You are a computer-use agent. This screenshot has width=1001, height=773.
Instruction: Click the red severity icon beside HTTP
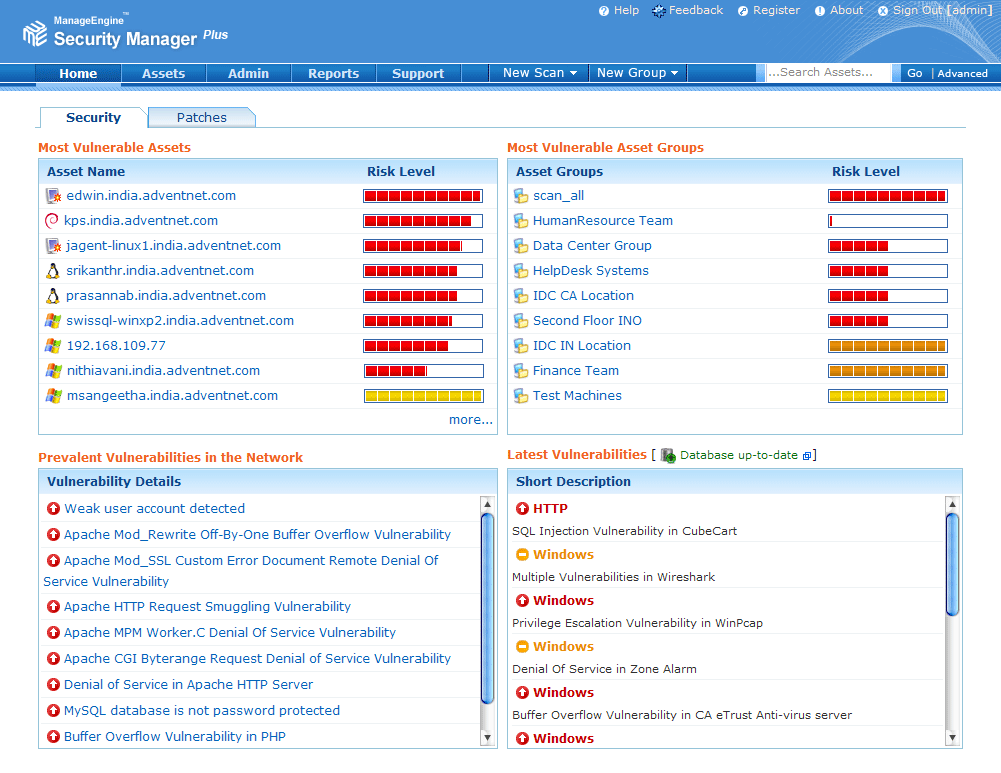point(522,508)
